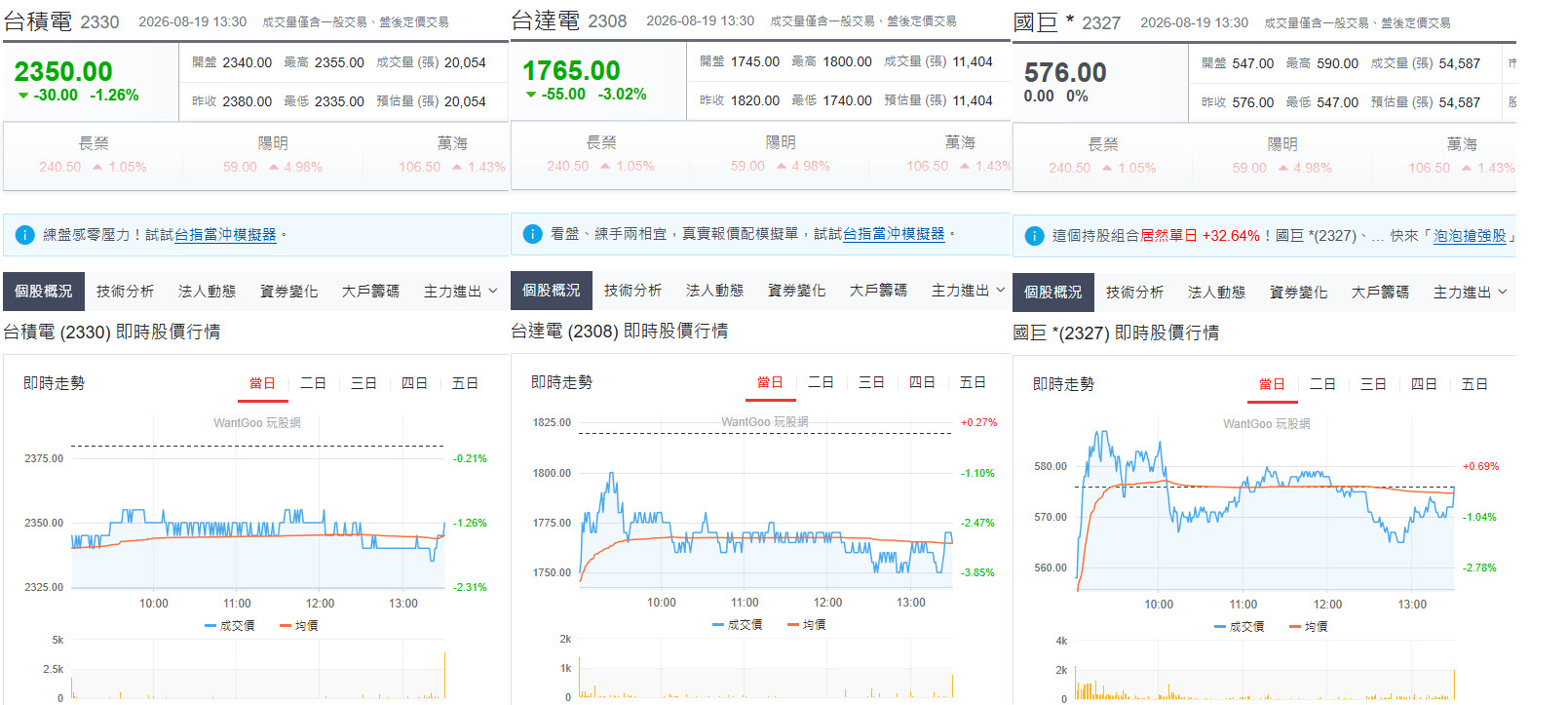Toggle the 均價 legend in 台達電 chart
Viewport: 1568px width, 705px height.
pos(807,625)
